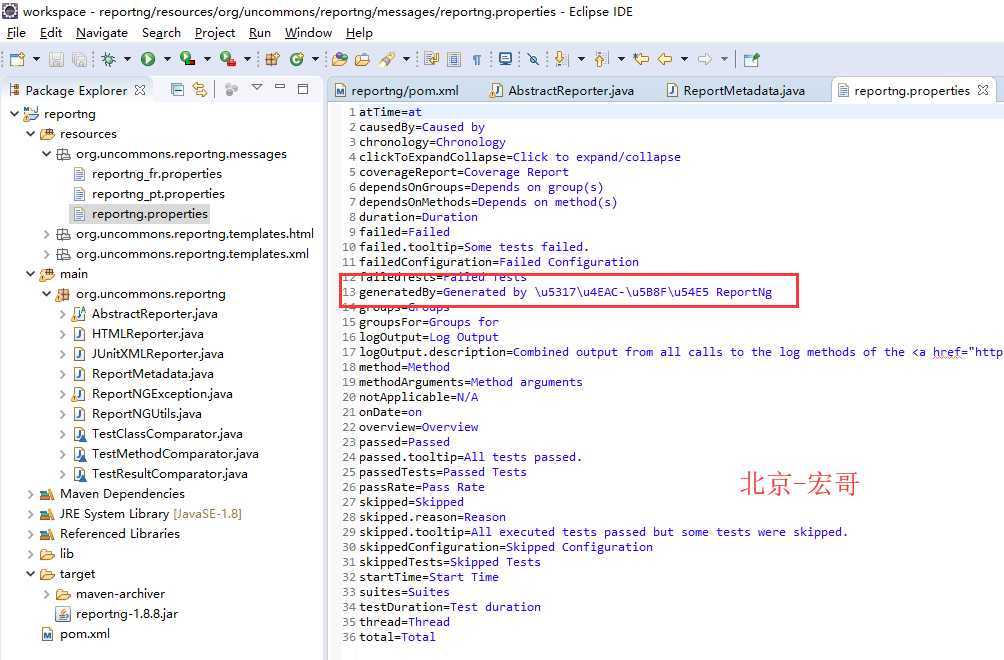Click the Back navigation arrow icon
The image size is (1004, 660).
click(x=664, y=60)
